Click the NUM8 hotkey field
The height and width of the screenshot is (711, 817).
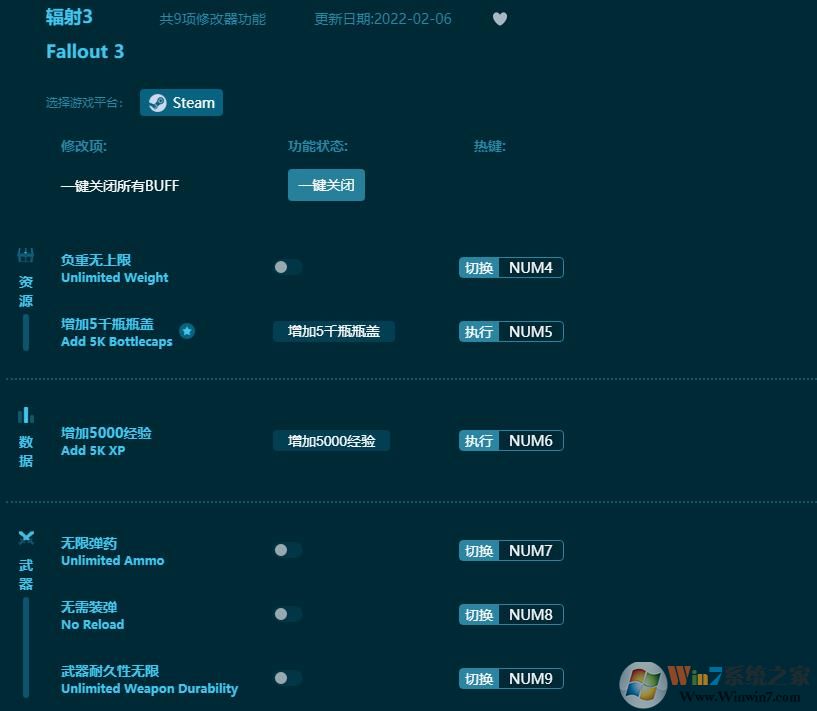(531, 615)
